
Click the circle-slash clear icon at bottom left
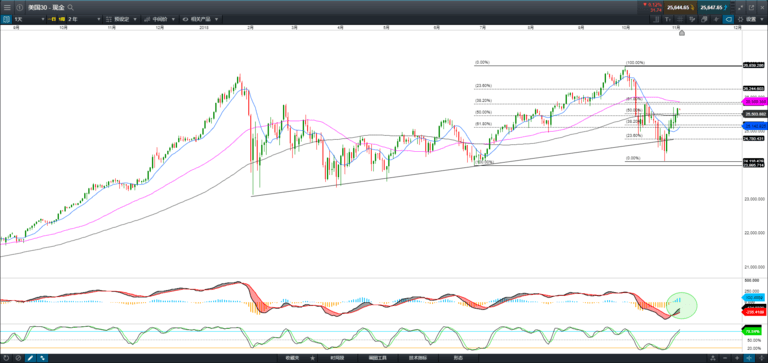pyautogui.click(x=18, y=358)
